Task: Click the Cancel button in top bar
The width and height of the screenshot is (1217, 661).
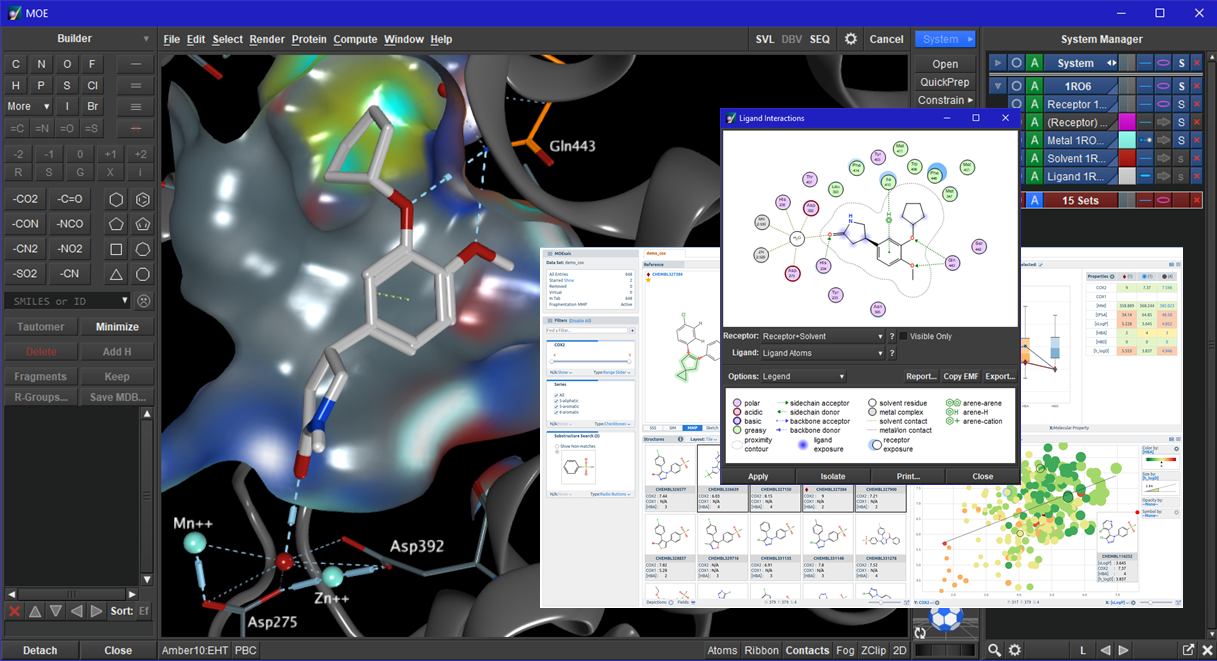Action: click(886, 39)
